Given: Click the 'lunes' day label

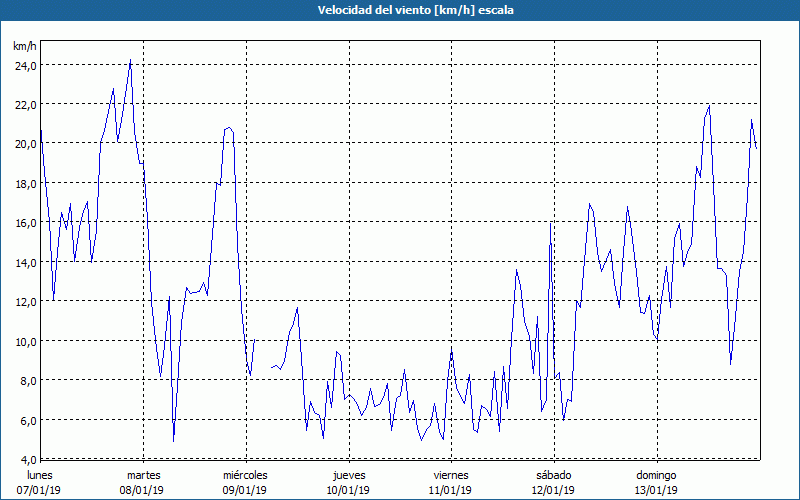Looking at the screenshot, I should coord(40,475).
